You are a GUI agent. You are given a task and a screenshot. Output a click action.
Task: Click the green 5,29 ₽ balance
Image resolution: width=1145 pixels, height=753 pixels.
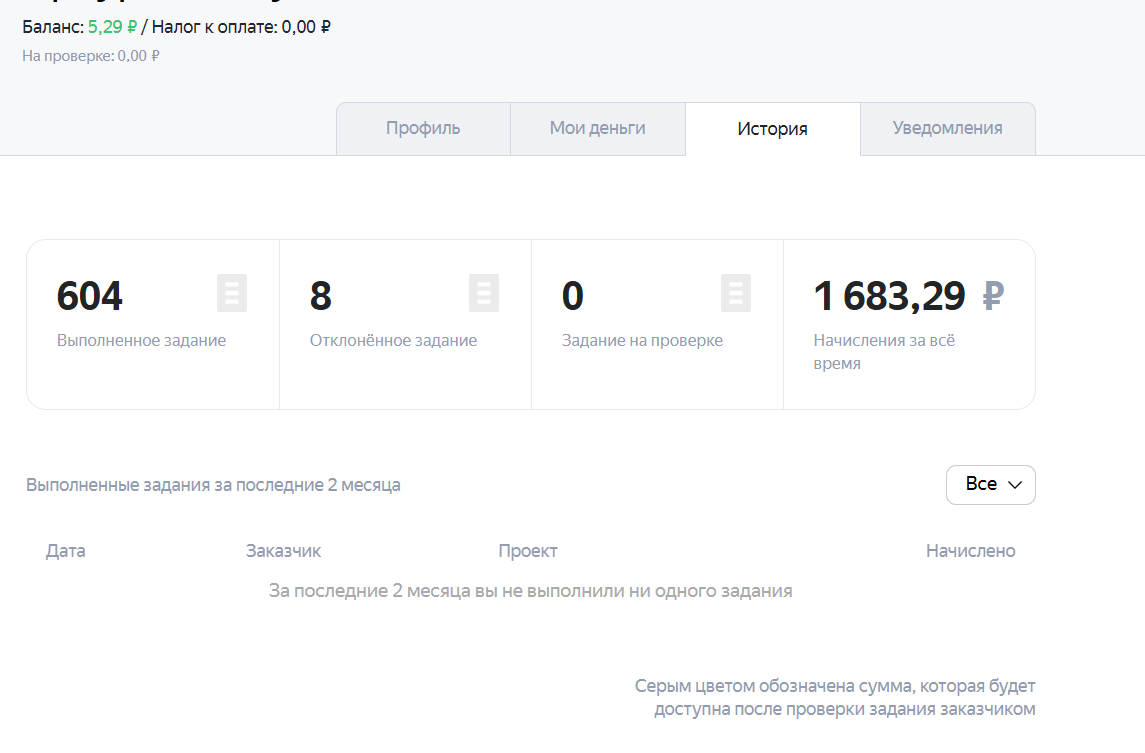112,27
